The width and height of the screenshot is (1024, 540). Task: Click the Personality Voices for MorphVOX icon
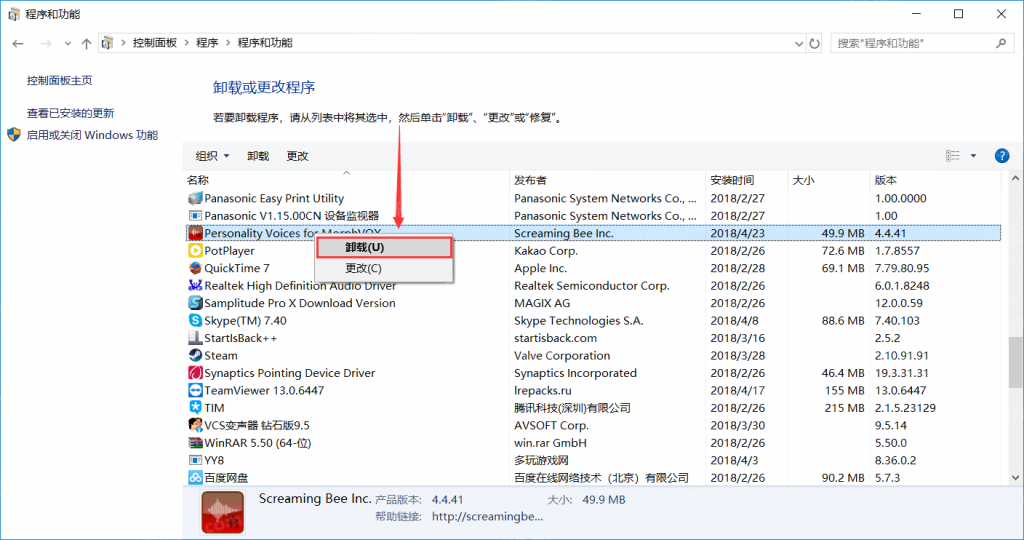195,233
